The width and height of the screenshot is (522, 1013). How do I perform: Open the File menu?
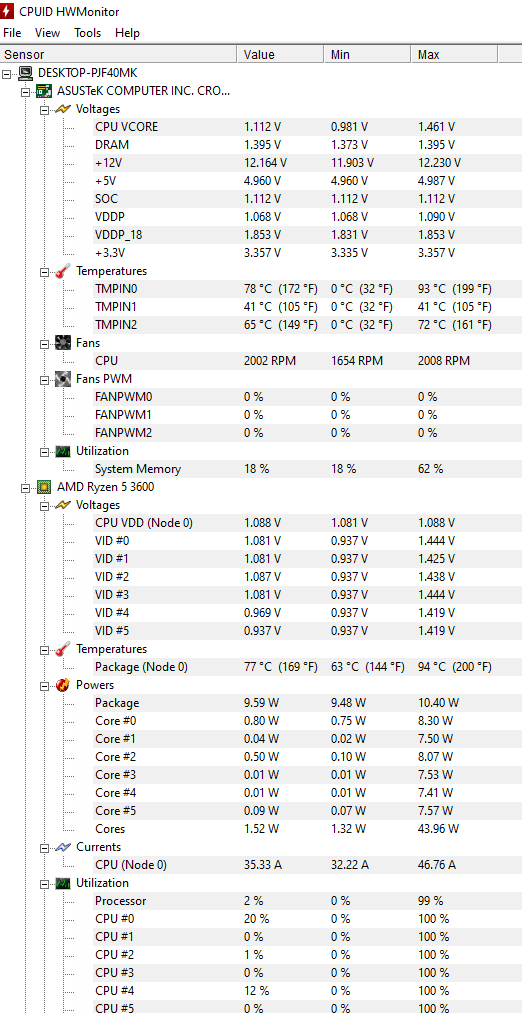point(12,33)
